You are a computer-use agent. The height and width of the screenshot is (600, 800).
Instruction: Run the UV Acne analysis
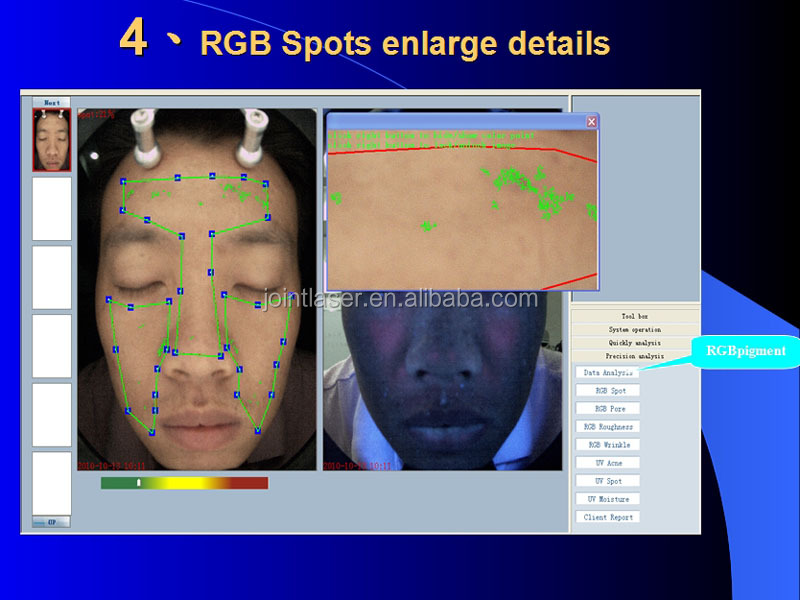coord(608,463)
